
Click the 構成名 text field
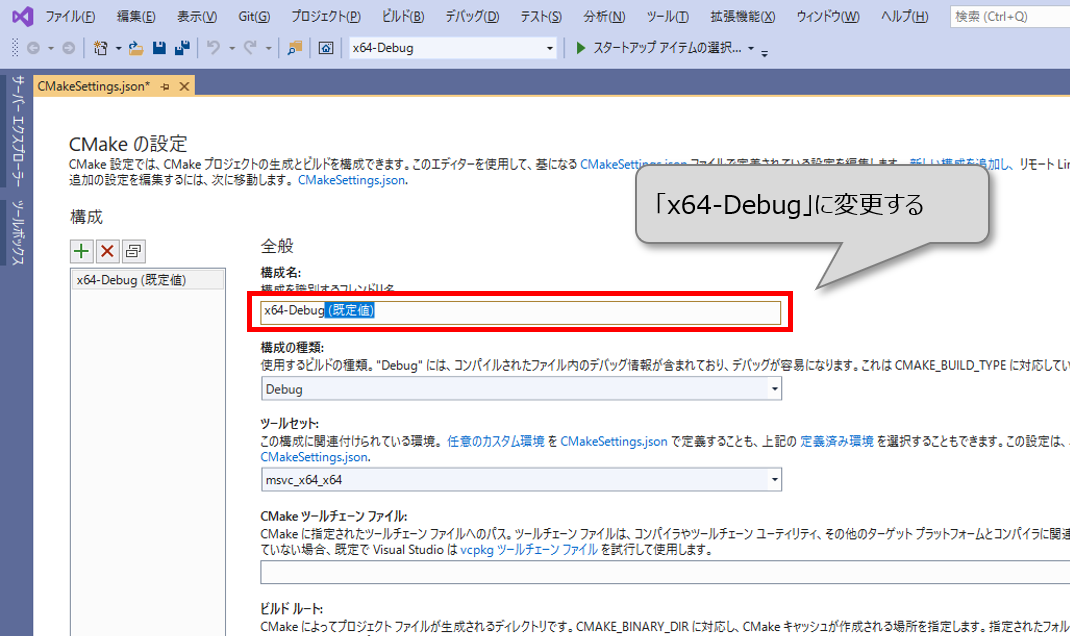(521, 312)
